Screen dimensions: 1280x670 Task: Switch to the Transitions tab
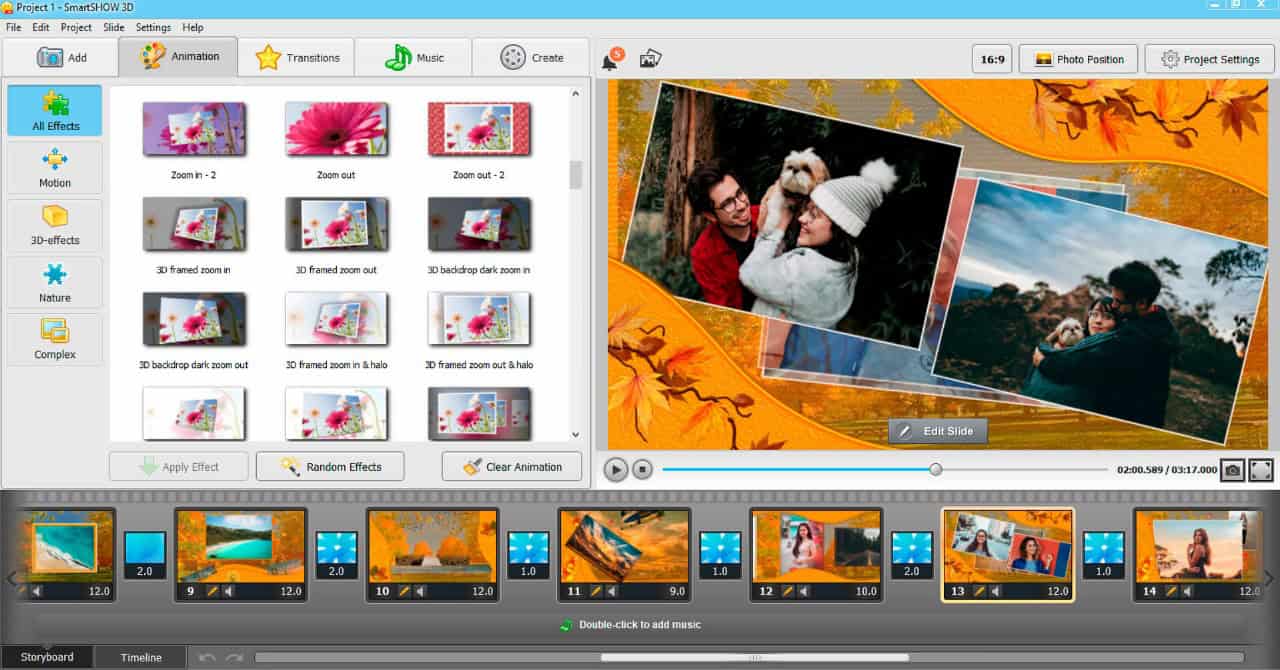coord(297,58)
